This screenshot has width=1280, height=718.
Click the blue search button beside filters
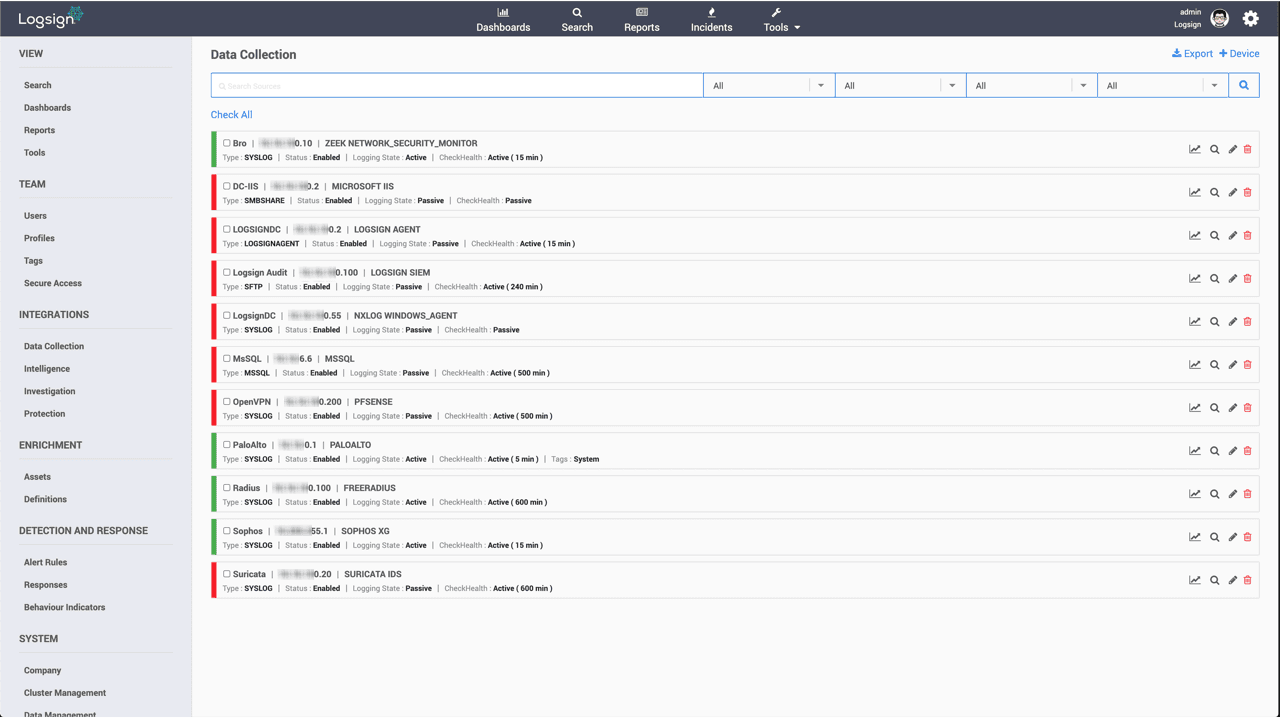pos(1244,86)
